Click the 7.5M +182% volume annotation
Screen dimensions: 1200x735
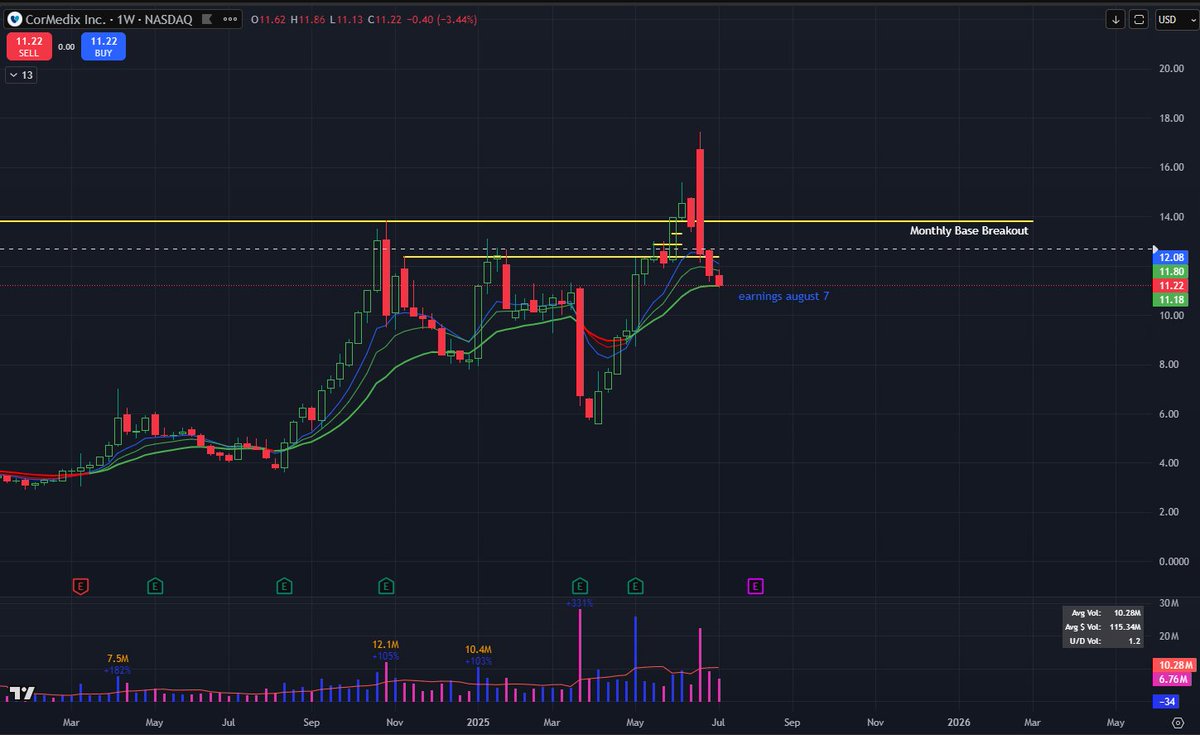(x=119, y=664)
